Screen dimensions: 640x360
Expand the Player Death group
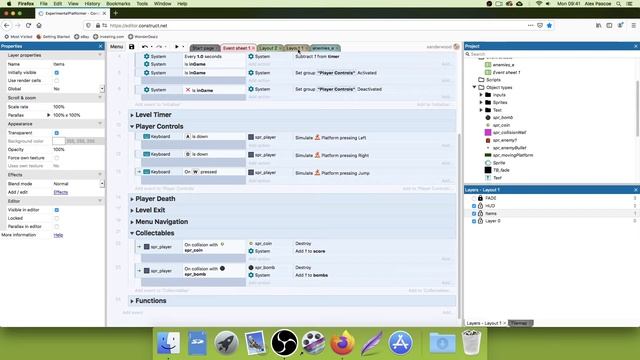[x=132, y=199]
